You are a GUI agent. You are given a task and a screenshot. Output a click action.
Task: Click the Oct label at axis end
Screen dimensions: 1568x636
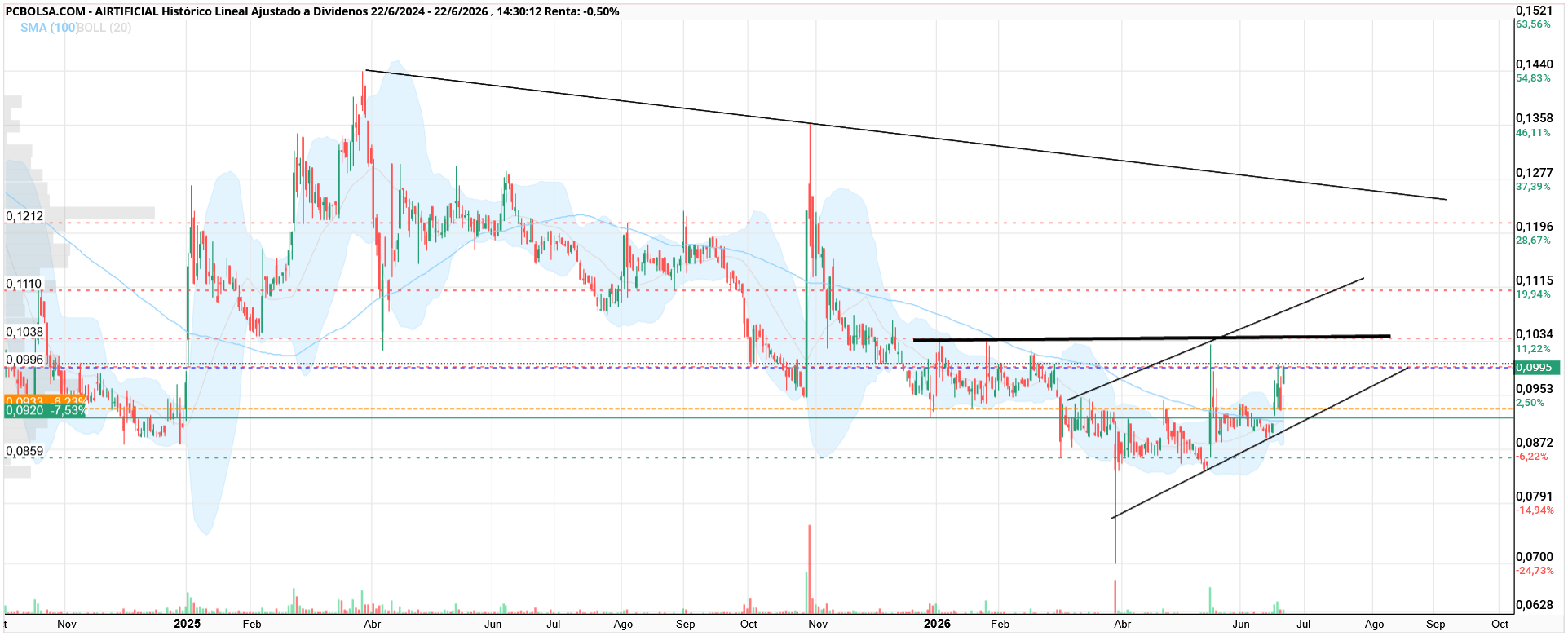click(1500, 625)
